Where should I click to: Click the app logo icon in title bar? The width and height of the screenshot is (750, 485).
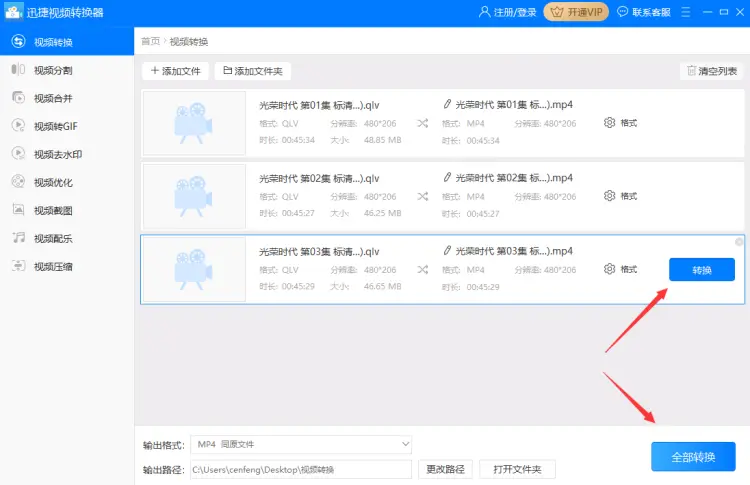(13, 12)
